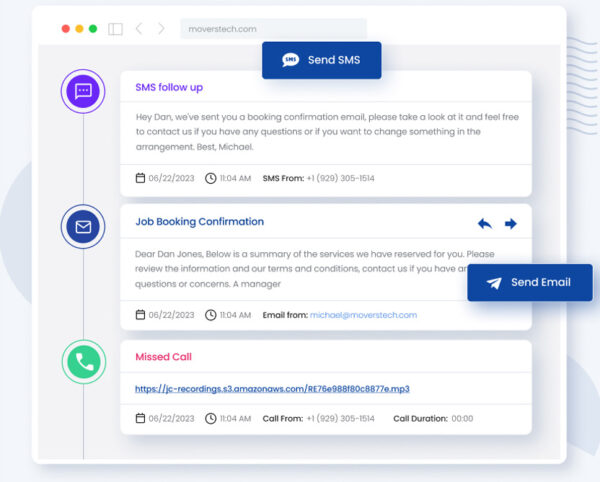Open the Job Booking Confirmation heading
Viewport: 600px width, 482px height.
point(199,222)
